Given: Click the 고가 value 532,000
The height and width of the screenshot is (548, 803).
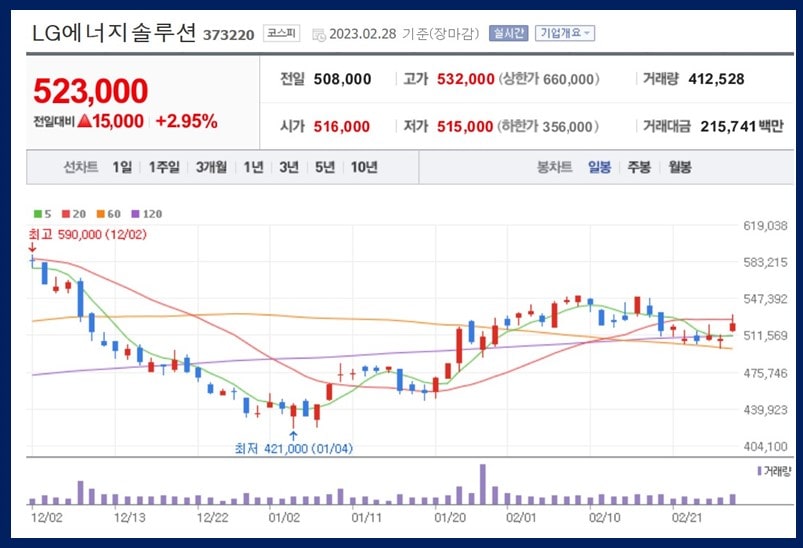Looking at the screenshot, I should click(466, 79).
